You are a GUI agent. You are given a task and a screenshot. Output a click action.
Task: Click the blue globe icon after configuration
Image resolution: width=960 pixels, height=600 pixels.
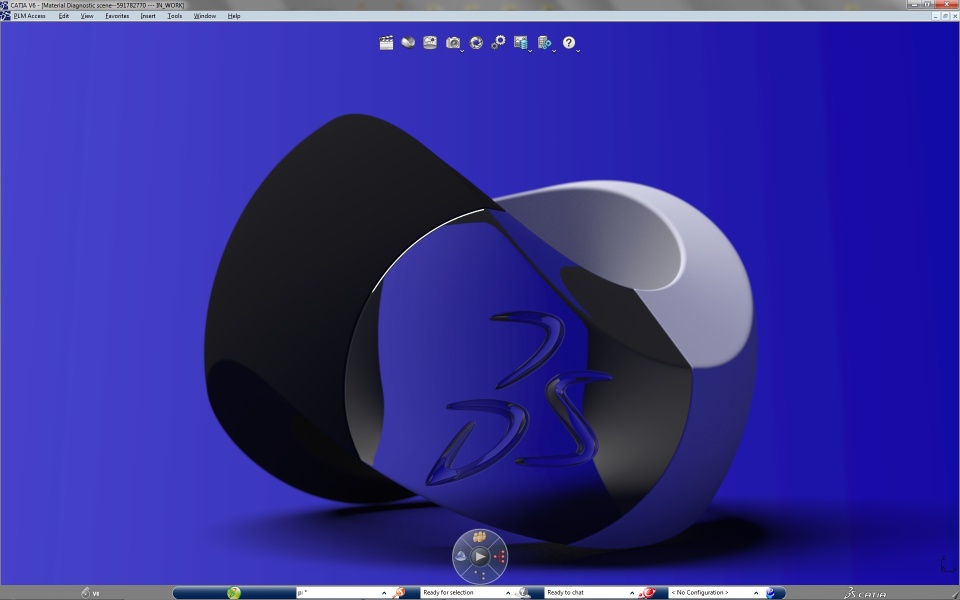[771, 593]
